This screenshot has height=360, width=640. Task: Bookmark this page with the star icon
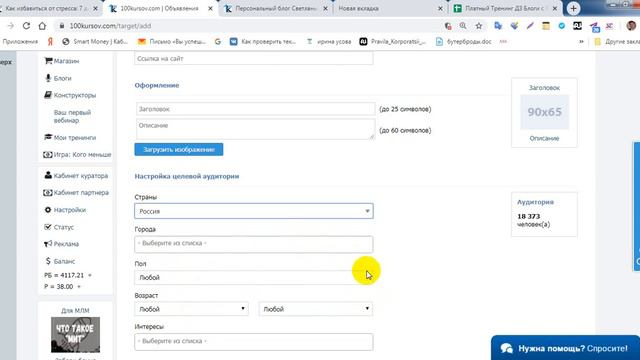(x=479, y=26)
